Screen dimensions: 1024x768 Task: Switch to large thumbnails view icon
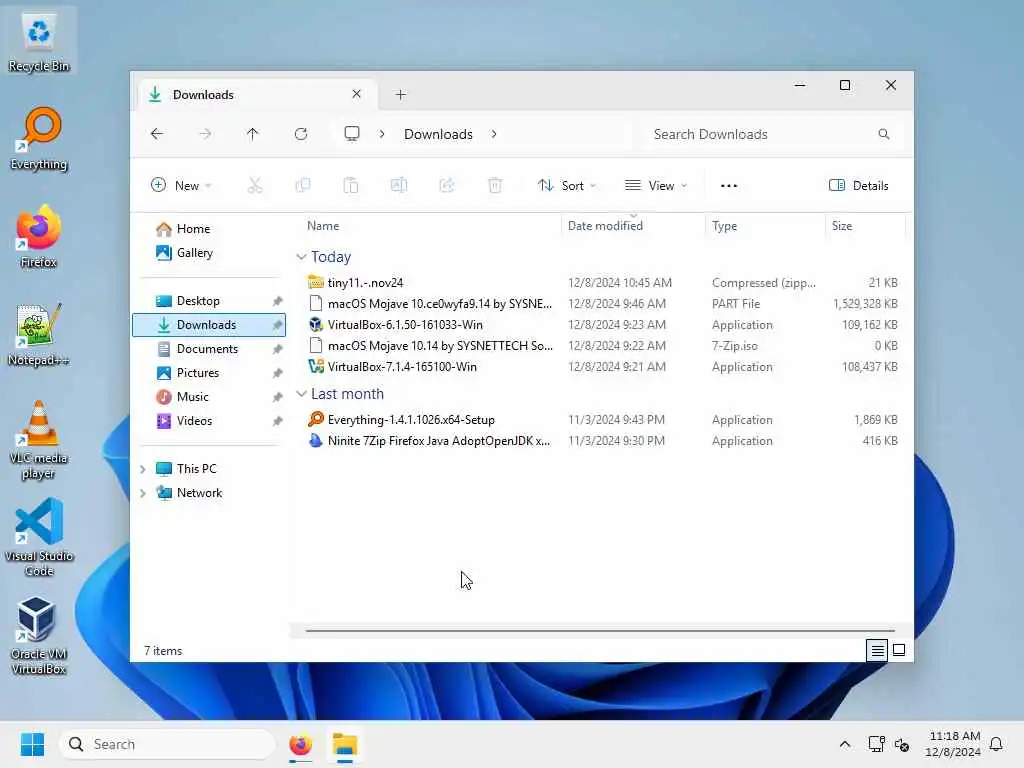pyautogui.click(x=899, y=650)
